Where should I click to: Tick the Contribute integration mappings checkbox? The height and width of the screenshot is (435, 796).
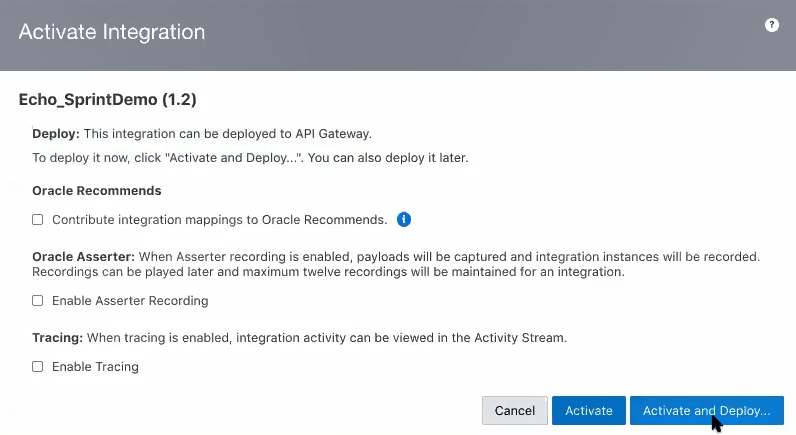(x=38, y=219)
